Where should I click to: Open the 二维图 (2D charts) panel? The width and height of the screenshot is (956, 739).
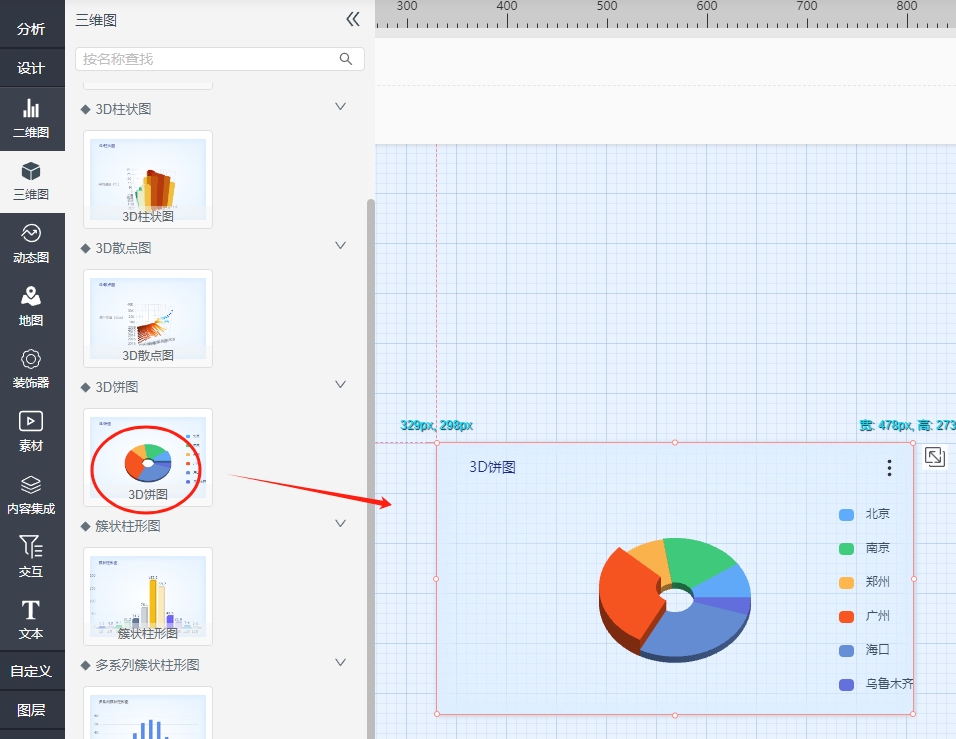31,118
